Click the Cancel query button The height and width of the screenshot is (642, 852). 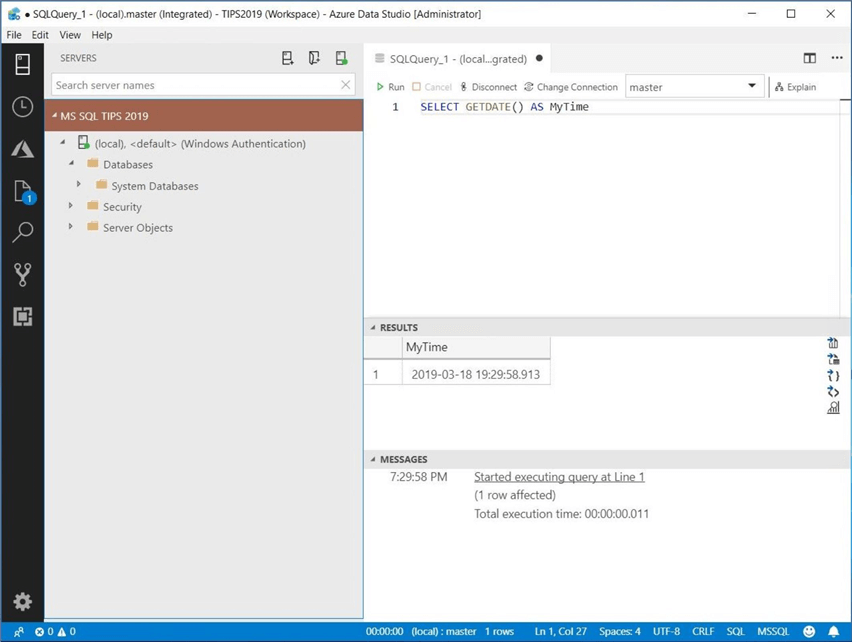pos(432,87)
